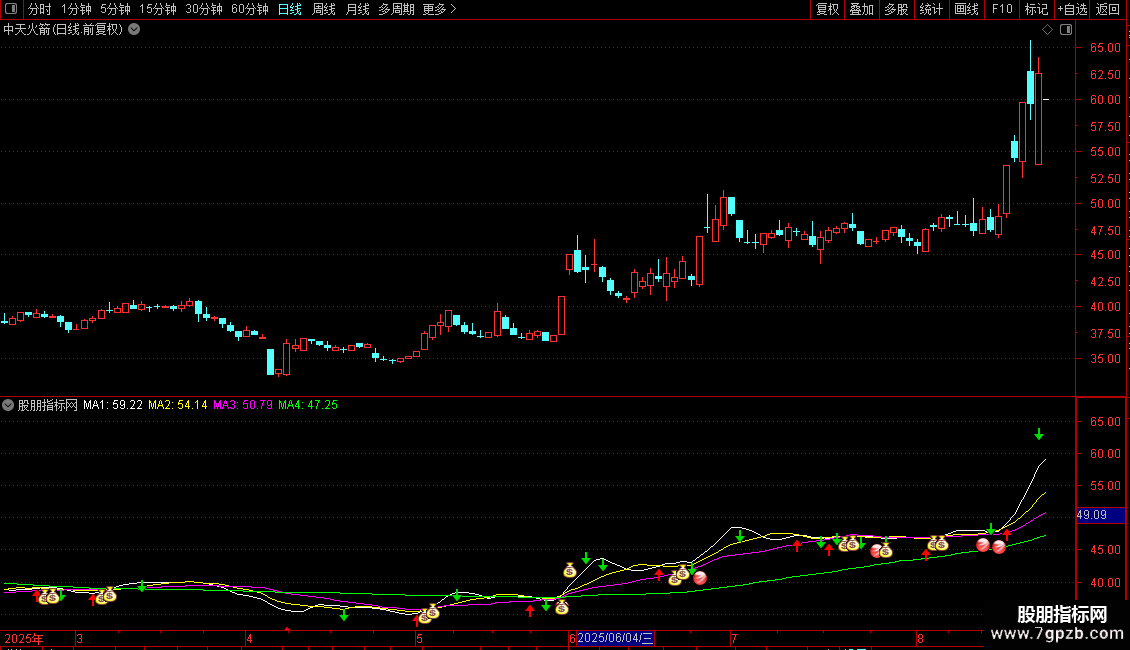Select the 日线 daily period
This screenshot has width=1130, height=650.
[290, 9]
